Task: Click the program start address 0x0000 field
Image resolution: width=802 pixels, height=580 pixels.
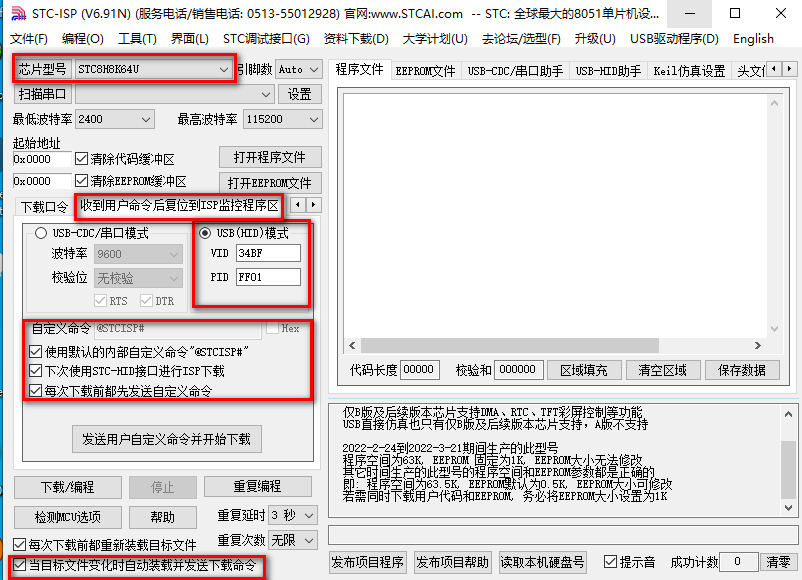Action: click(42, 159)
